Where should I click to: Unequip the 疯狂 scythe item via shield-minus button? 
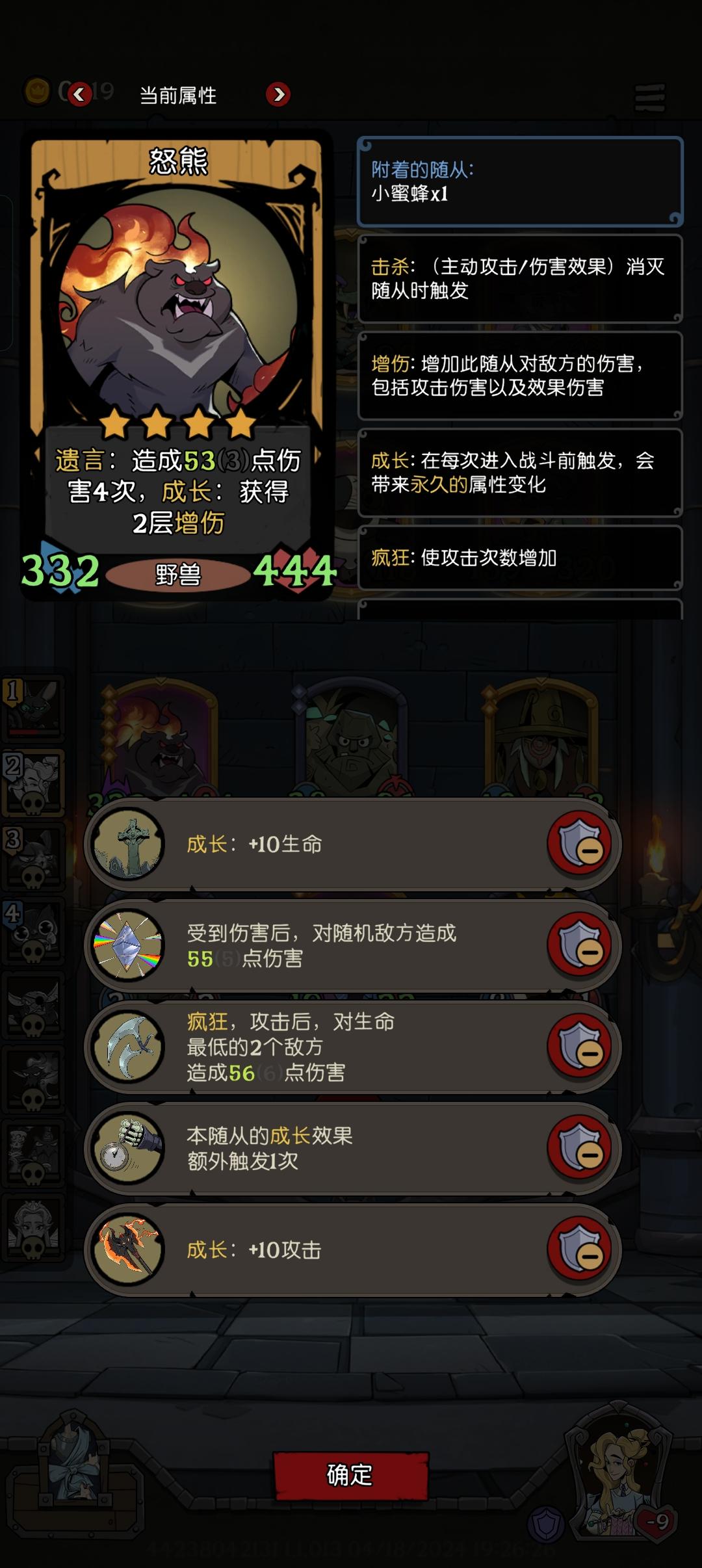580,1046
